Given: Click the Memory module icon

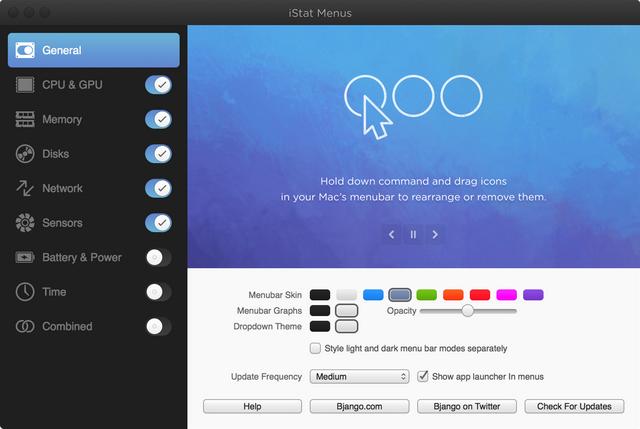Looking at the screenshot, I should click(25, 120).
